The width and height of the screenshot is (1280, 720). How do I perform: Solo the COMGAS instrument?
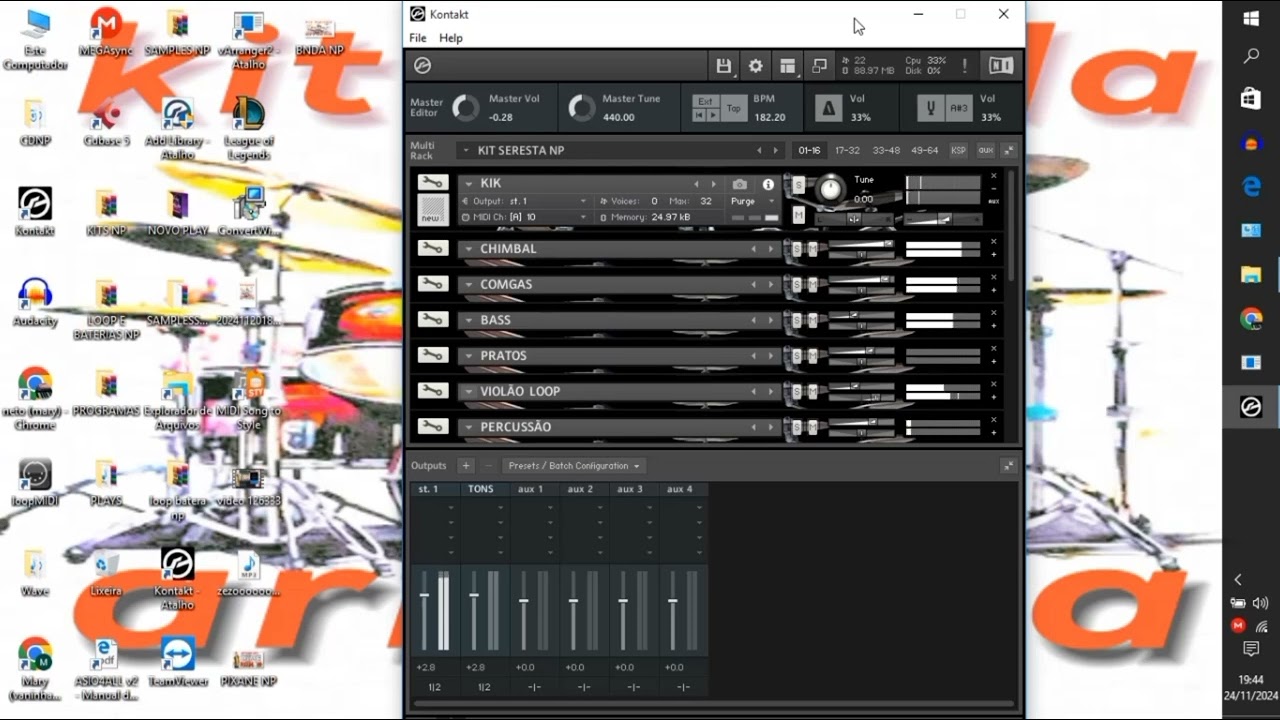click(798, 285)
